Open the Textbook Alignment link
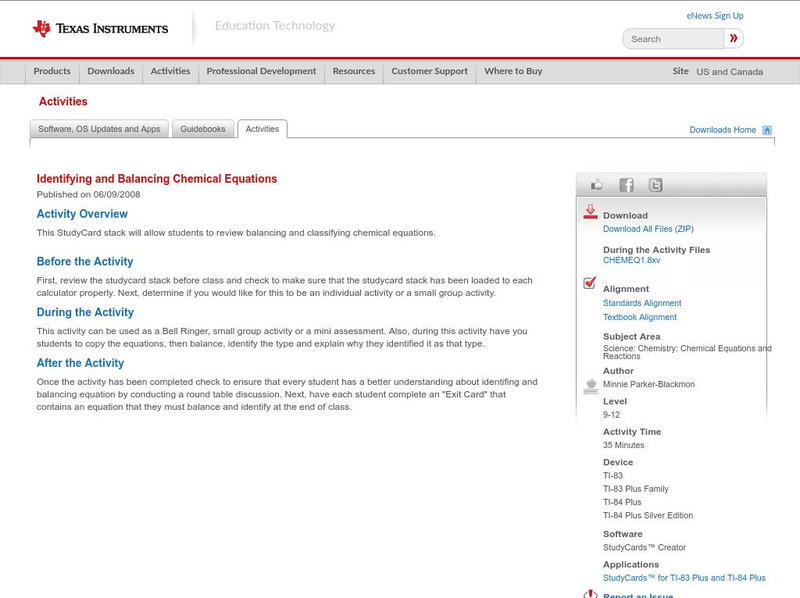The image size is (800, 598). pyautogui.click(x=640, y=317)
